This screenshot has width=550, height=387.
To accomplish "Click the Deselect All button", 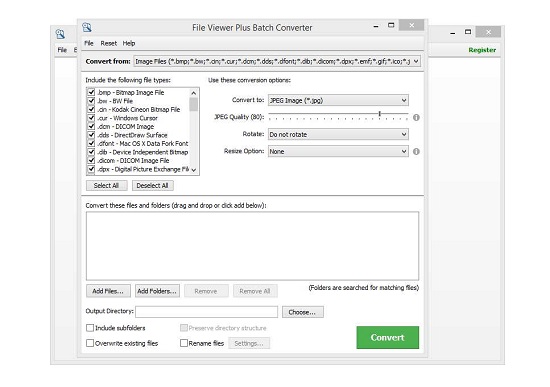I will (x=152, y=186).
